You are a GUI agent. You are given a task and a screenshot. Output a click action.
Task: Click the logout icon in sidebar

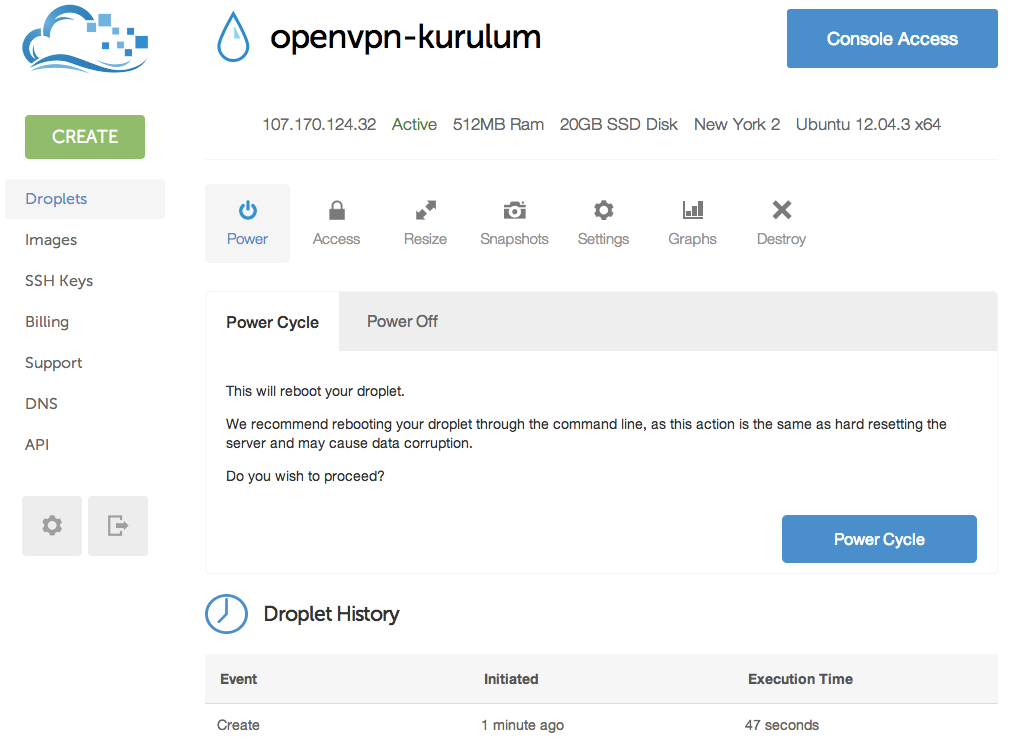point(118,526)
